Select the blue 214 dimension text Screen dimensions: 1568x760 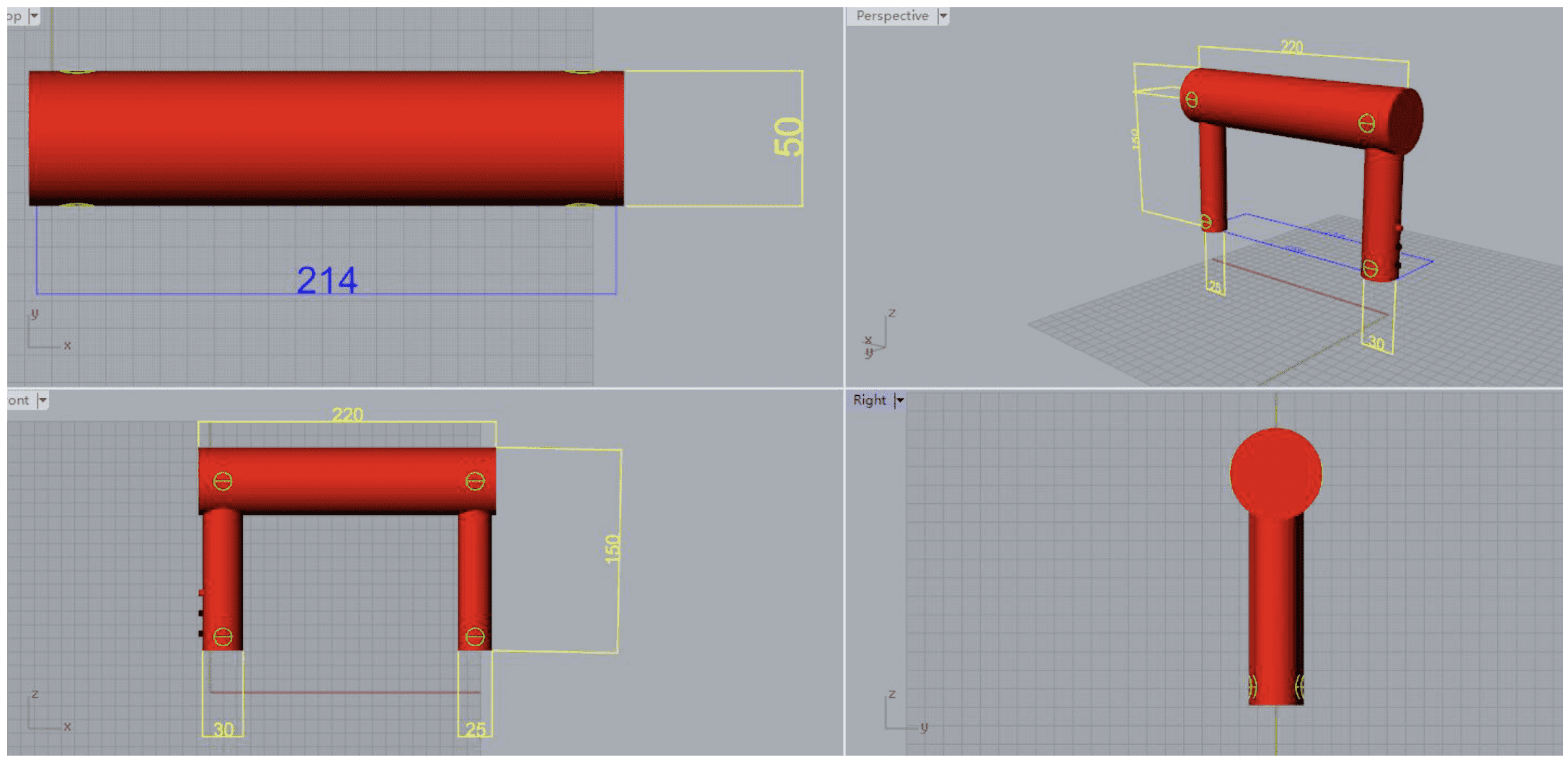pos(327,280)
